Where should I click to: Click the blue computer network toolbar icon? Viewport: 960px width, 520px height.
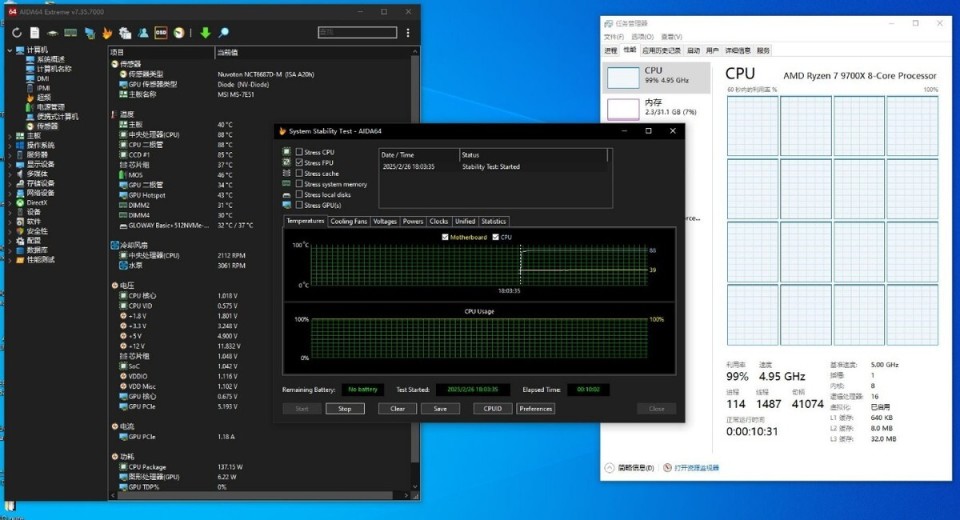tap(89, 33)
